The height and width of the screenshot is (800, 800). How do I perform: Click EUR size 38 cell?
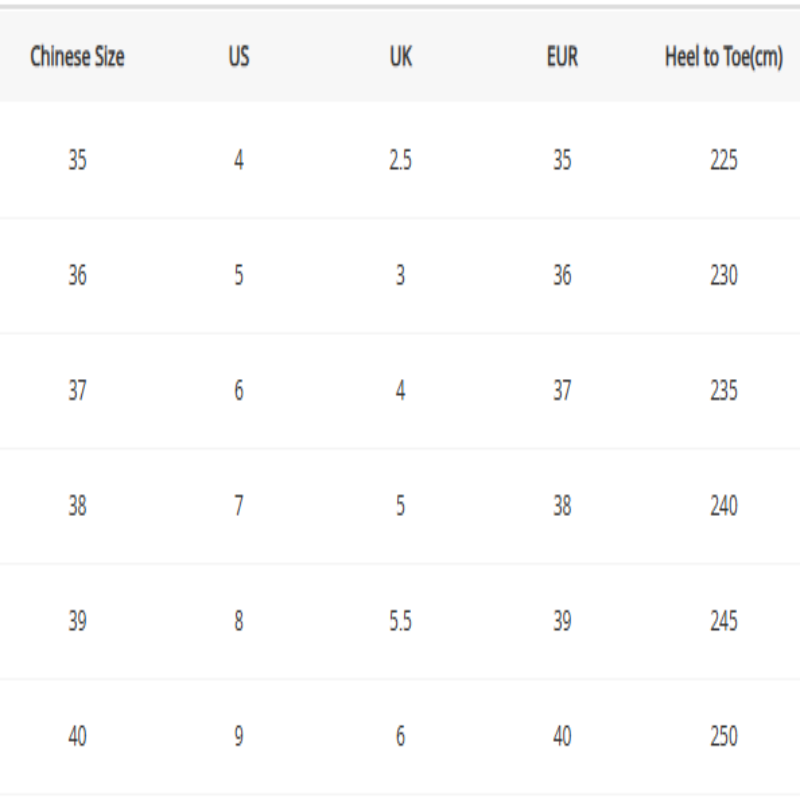click(x=562, y=506)
